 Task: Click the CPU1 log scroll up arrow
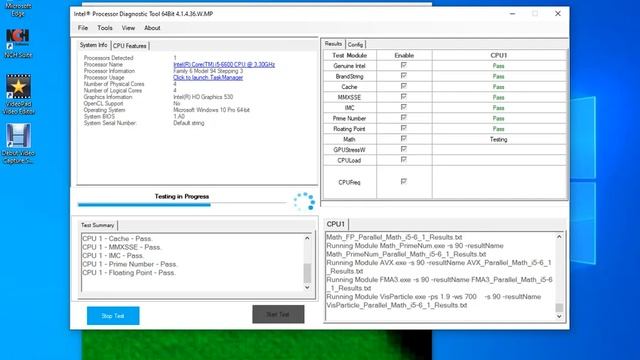click(559, 237)
